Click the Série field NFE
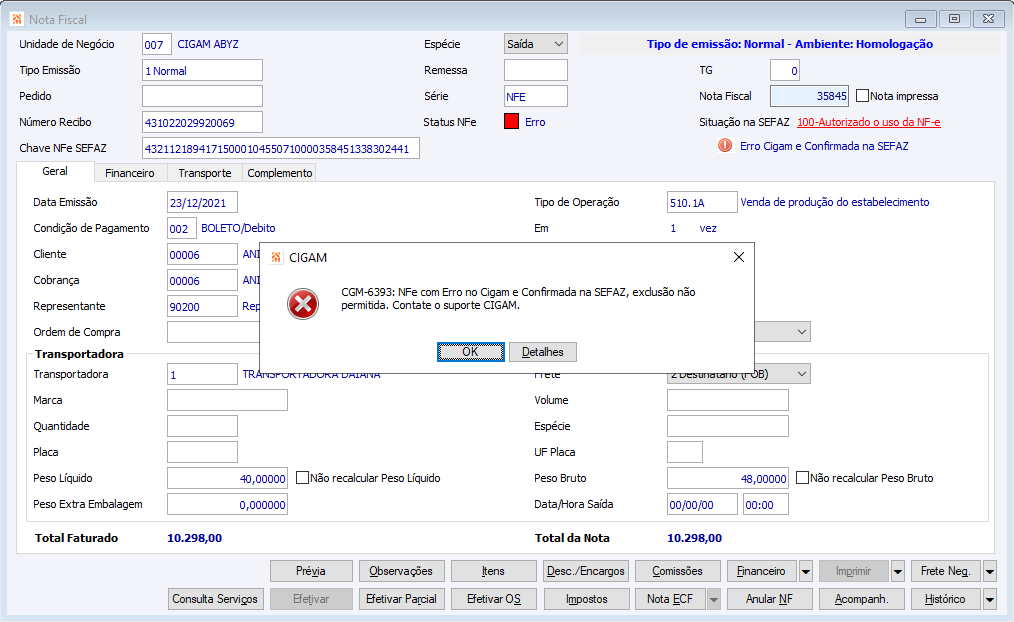Image resolution: width=1014 pixels, height=622 pixels. 535,96
